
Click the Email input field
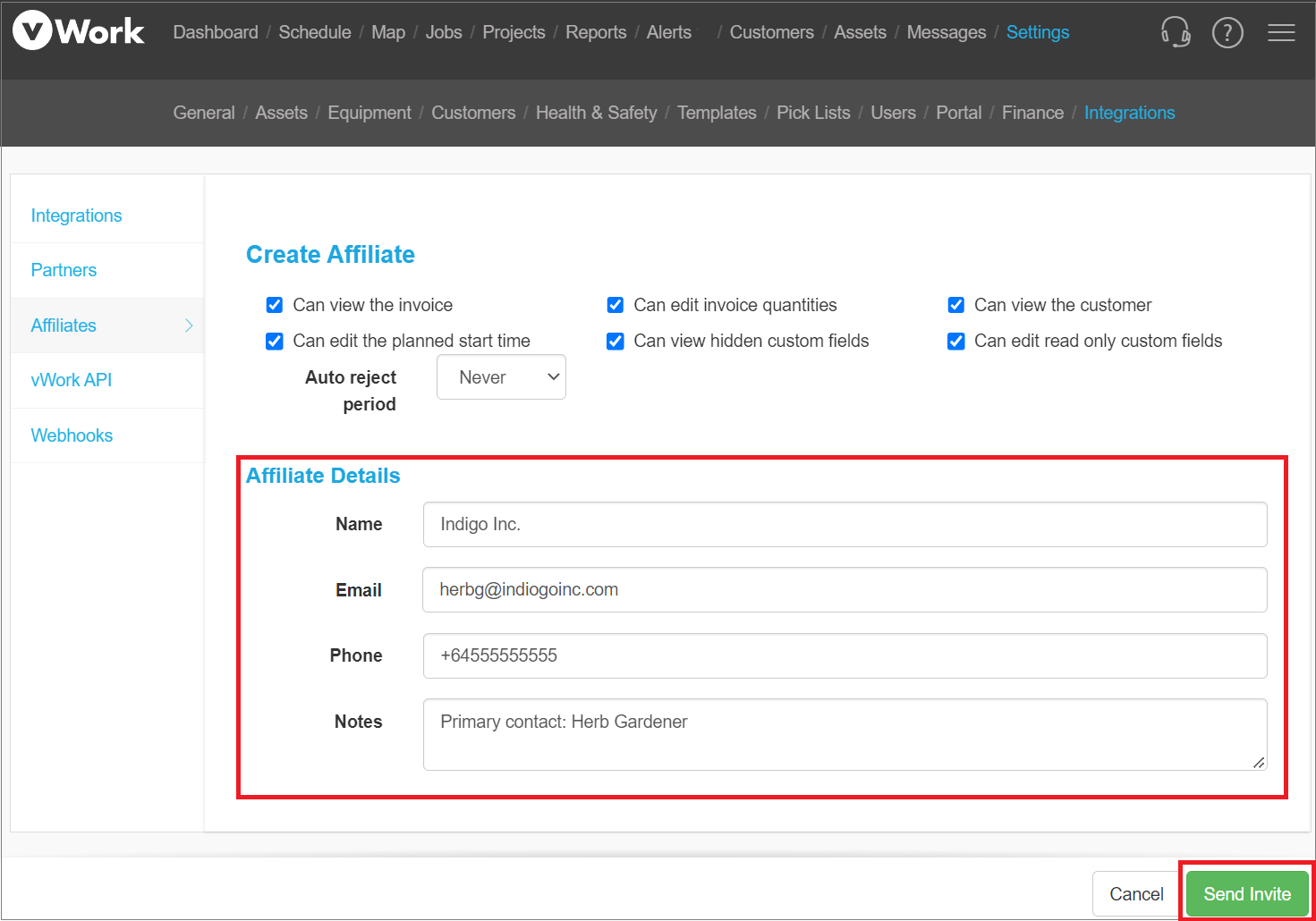tap(845, 590)
